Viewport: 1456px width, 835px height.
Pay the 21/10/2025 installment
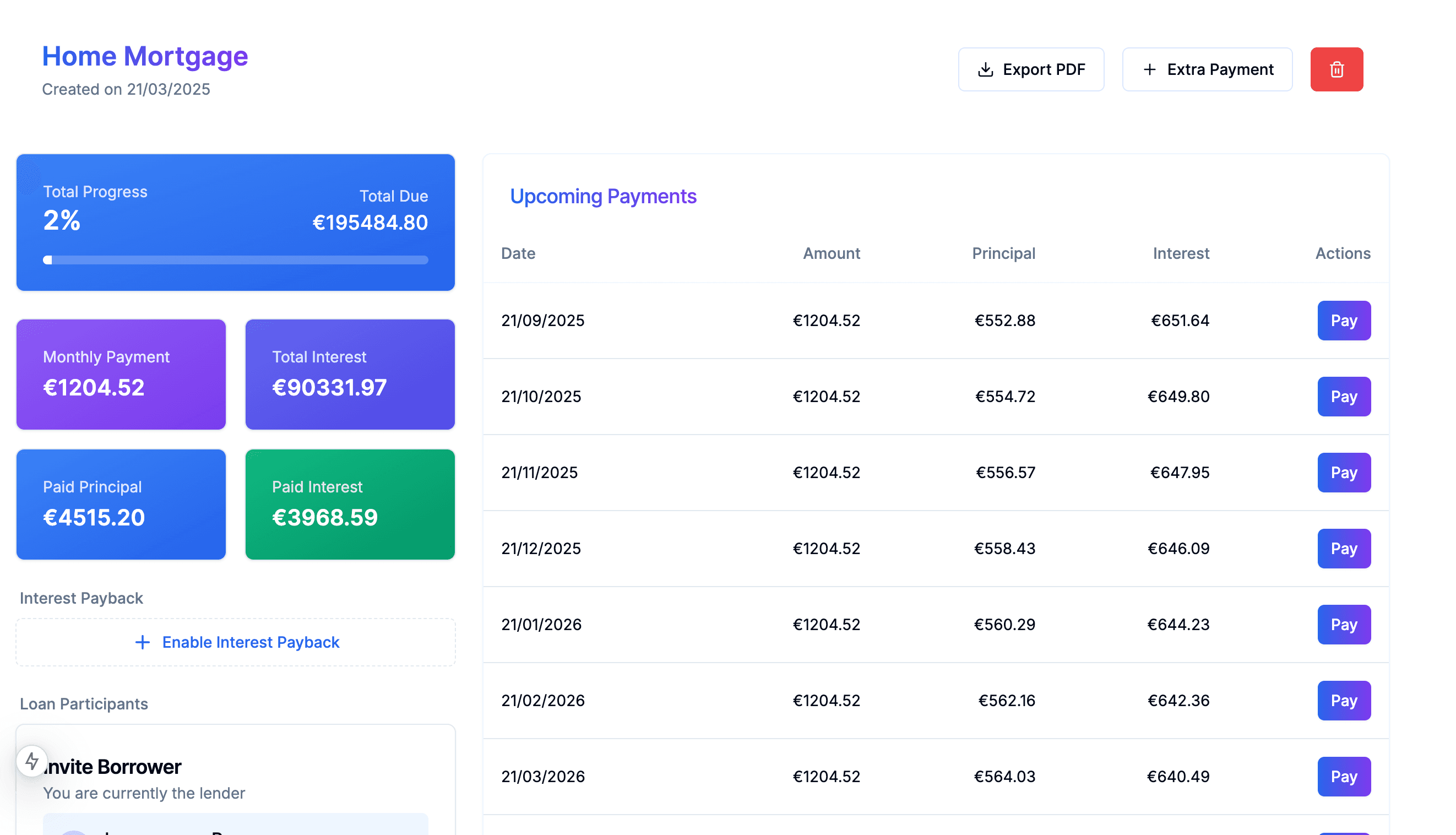tap(1344, 396)
